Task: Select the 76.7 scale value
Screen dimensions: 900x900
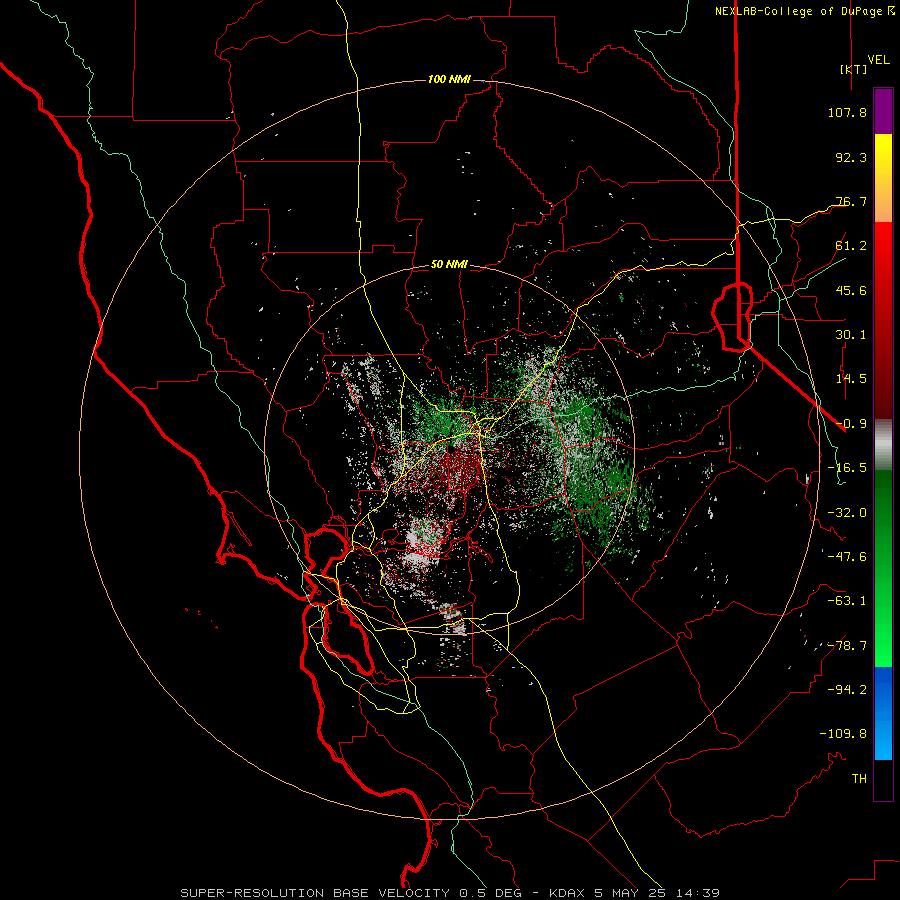Action: pos(851,201)
